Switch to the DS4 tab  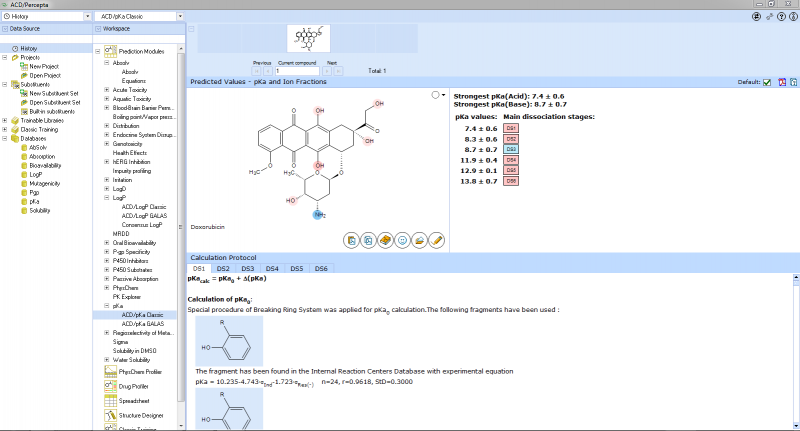pyautogui.click(x=272, y=268)
